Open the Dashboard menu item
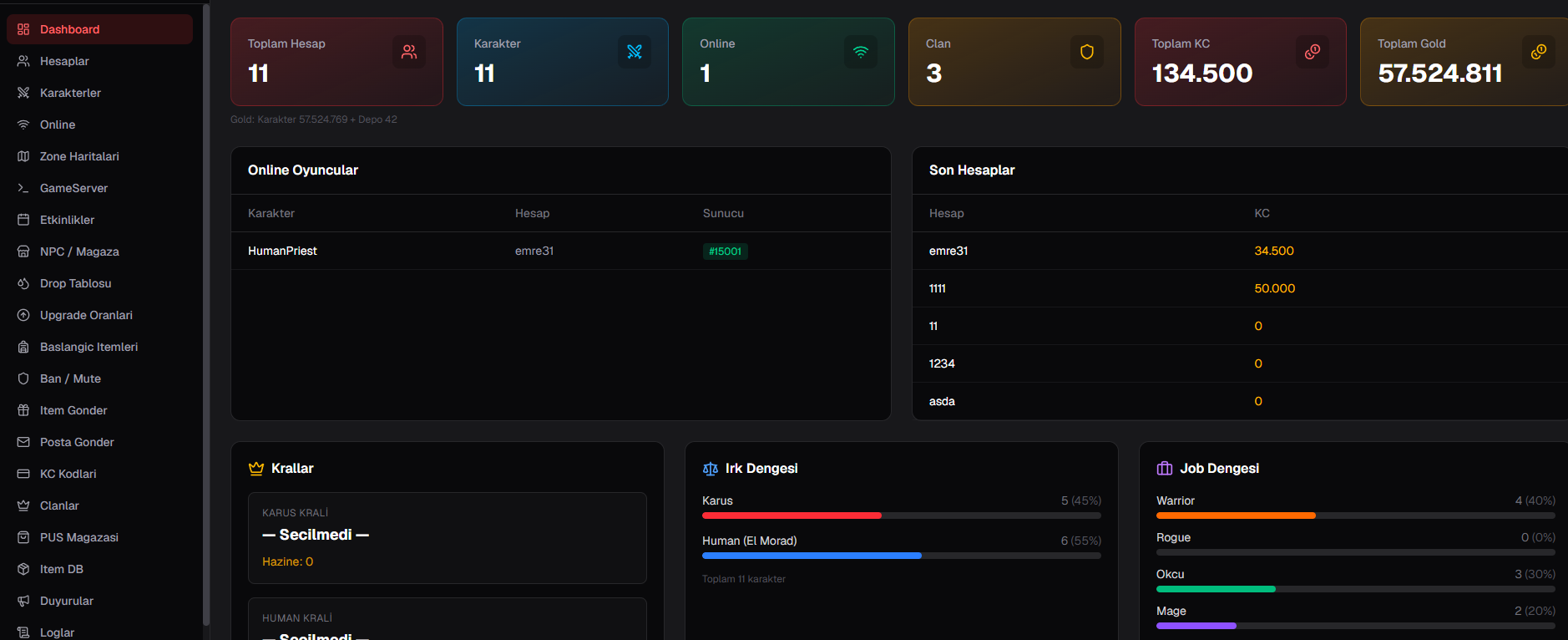This screenshot has height=640, width=1568. pos(99,29)
